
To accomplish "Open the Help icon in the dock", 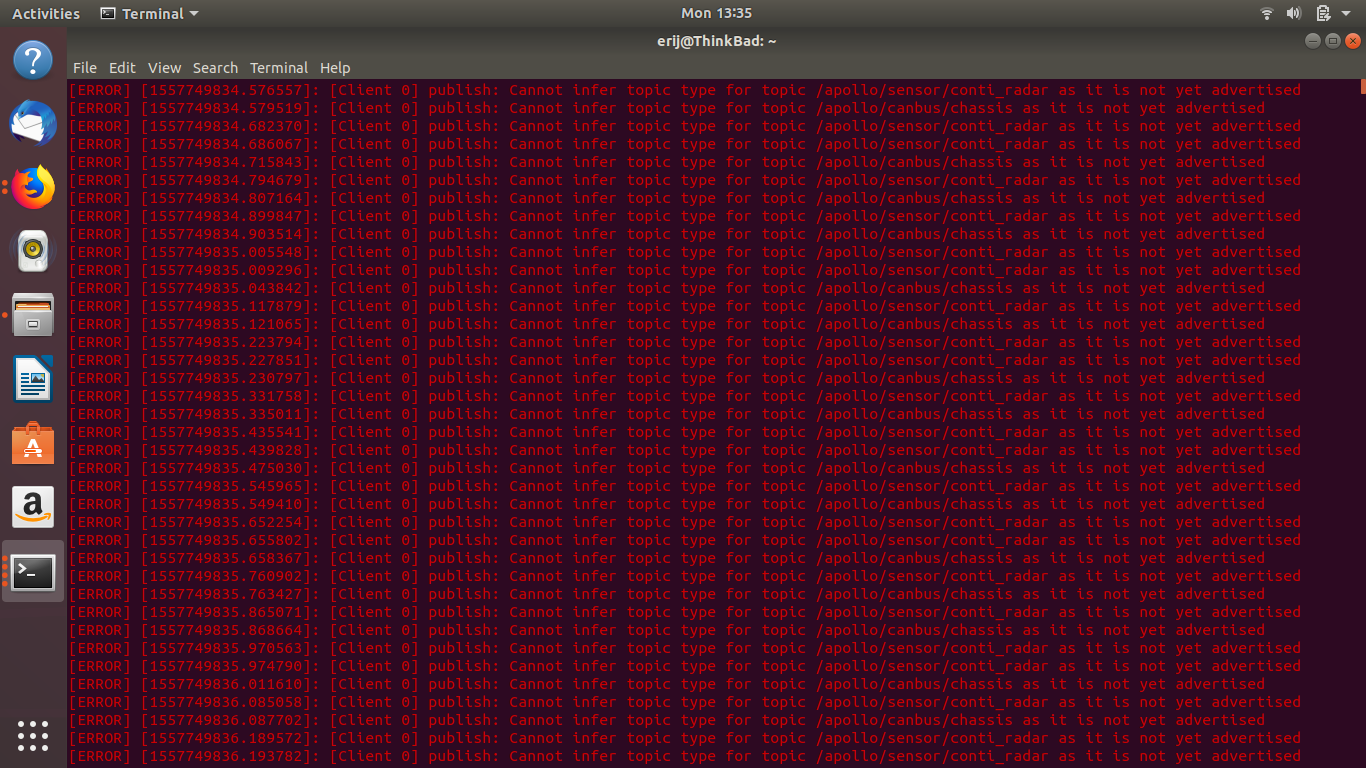I will [x=33, y=60].
